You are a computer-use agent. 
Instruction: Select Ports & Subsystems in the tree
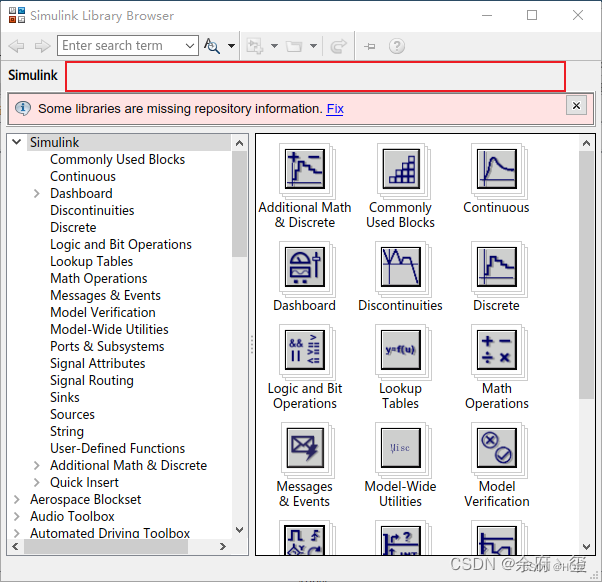point(107,346)
